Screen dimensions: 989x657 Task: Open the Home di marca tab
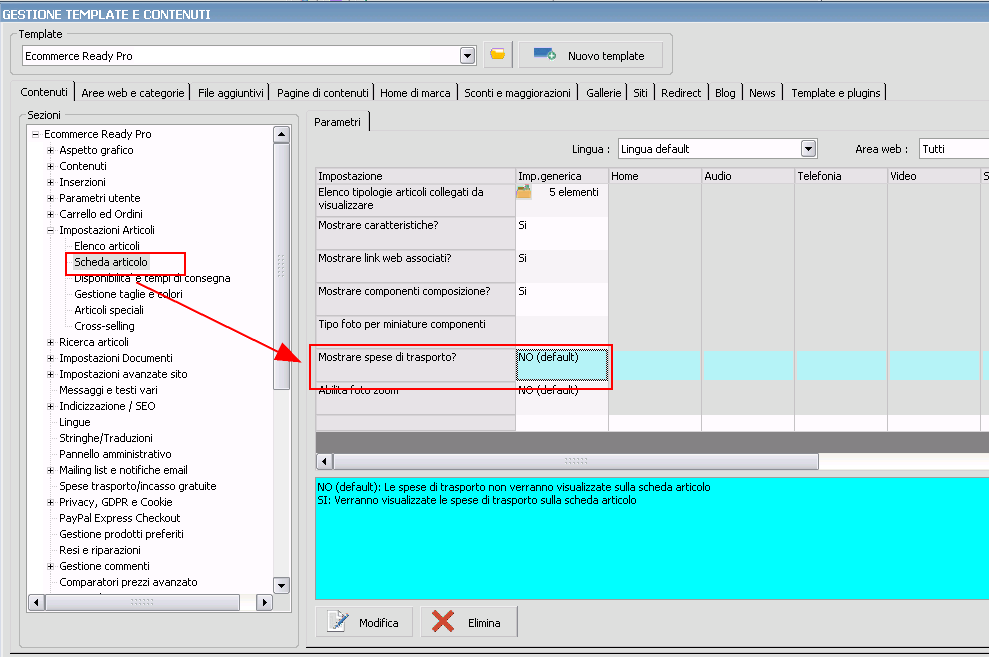tap(415, 93)
